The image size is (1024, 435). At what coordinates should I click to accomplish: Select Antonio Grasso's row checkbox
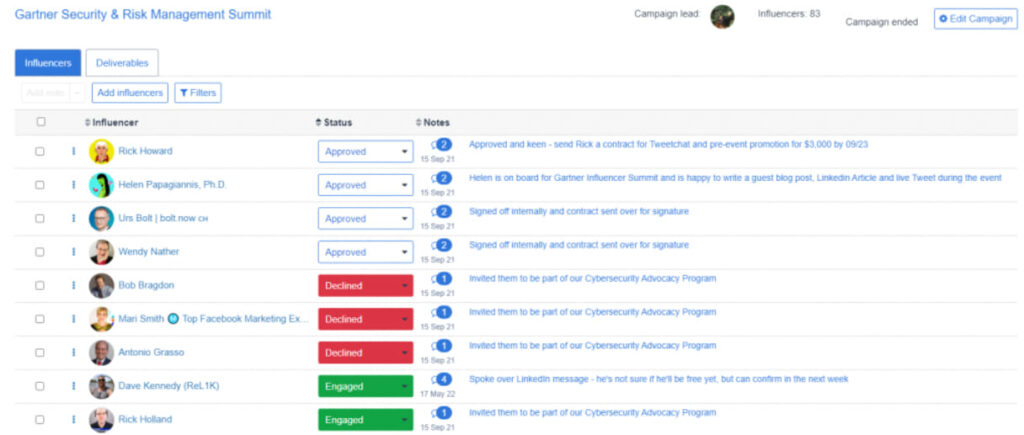coord(40,352)
